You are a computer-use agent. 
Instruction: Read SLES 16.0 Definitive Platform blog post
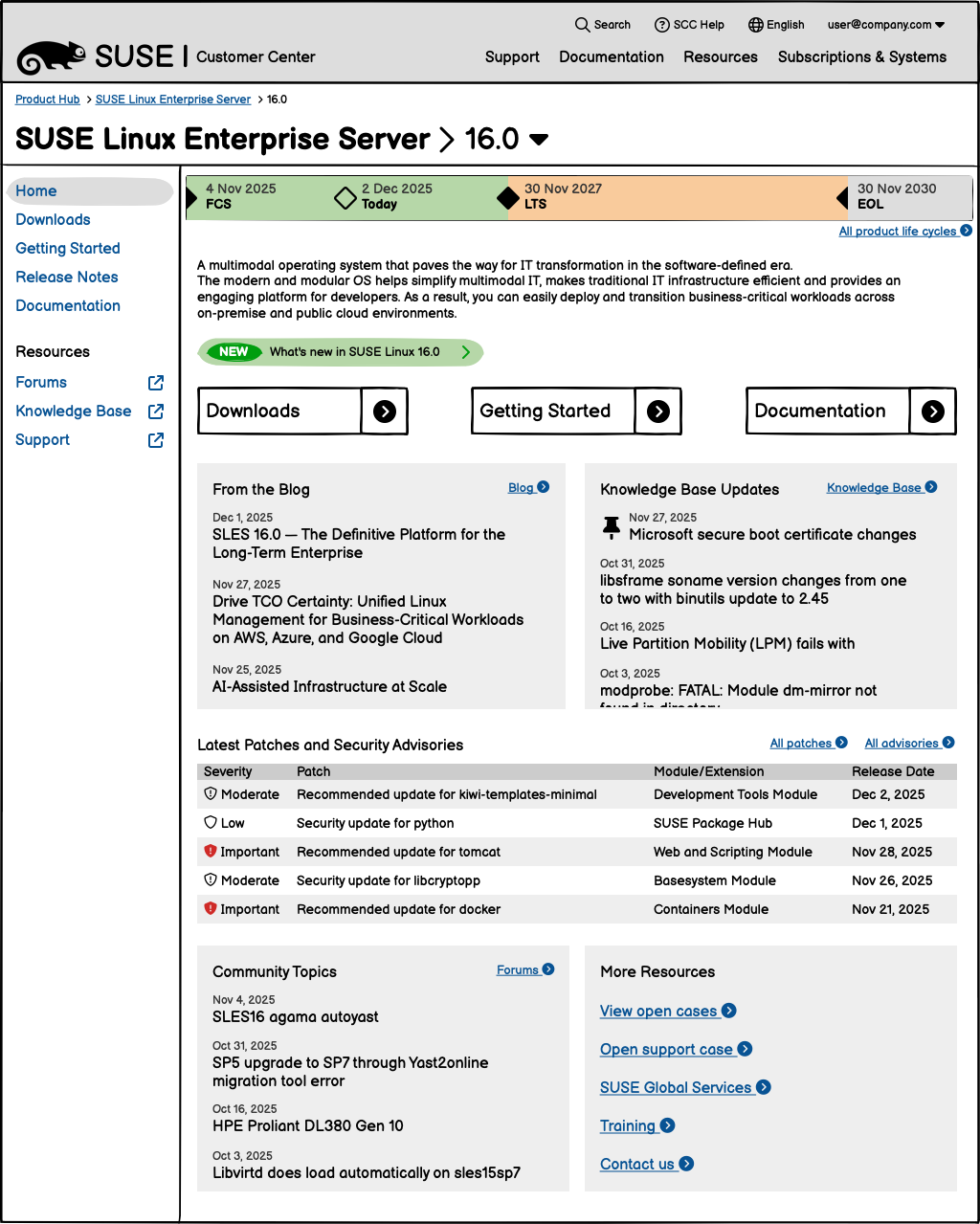coord(359,544)
